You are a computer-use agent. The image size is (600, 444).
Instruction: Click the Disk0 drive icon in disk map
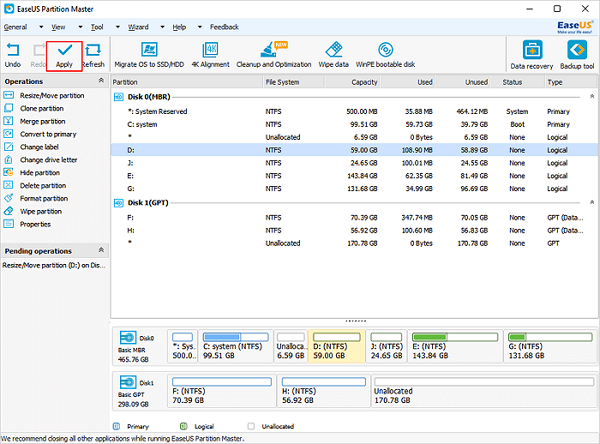[128, 338]
